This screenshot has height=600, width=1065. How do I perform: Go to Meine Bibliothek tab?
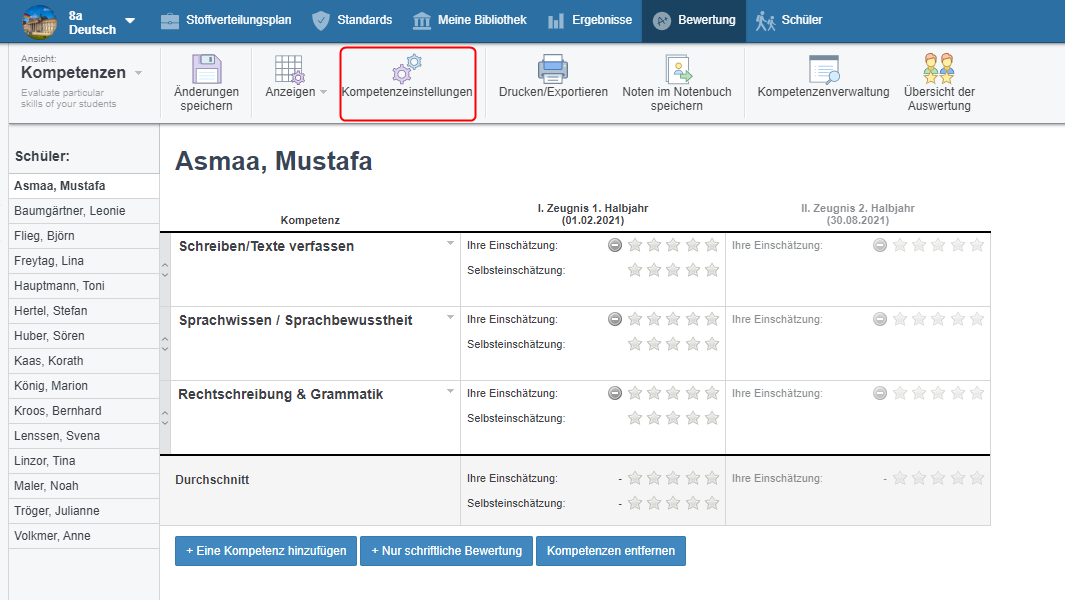(469, 20)
